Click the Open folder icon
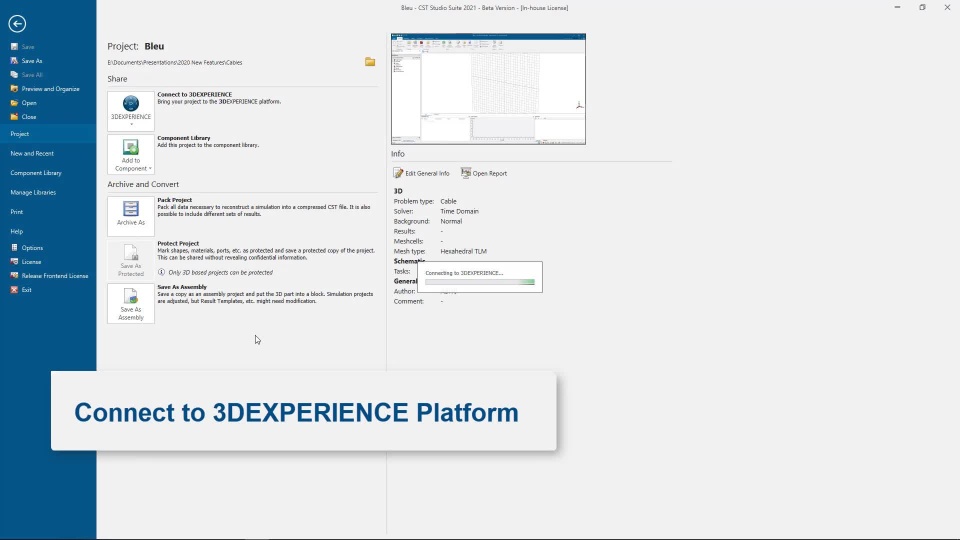Viewport: 960px width, 540px height. coord(14,103)
